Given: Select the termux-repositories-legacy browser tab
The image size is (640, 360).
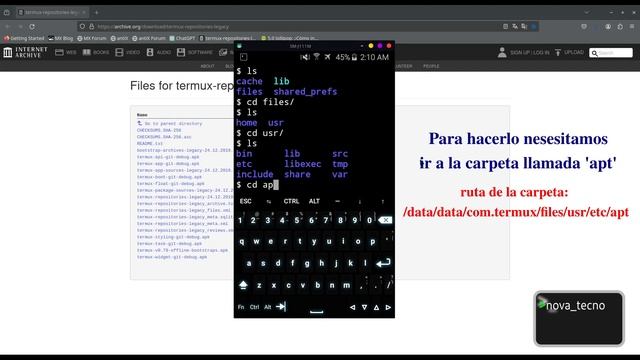Looking at the screenshot, I should point(52,13).
